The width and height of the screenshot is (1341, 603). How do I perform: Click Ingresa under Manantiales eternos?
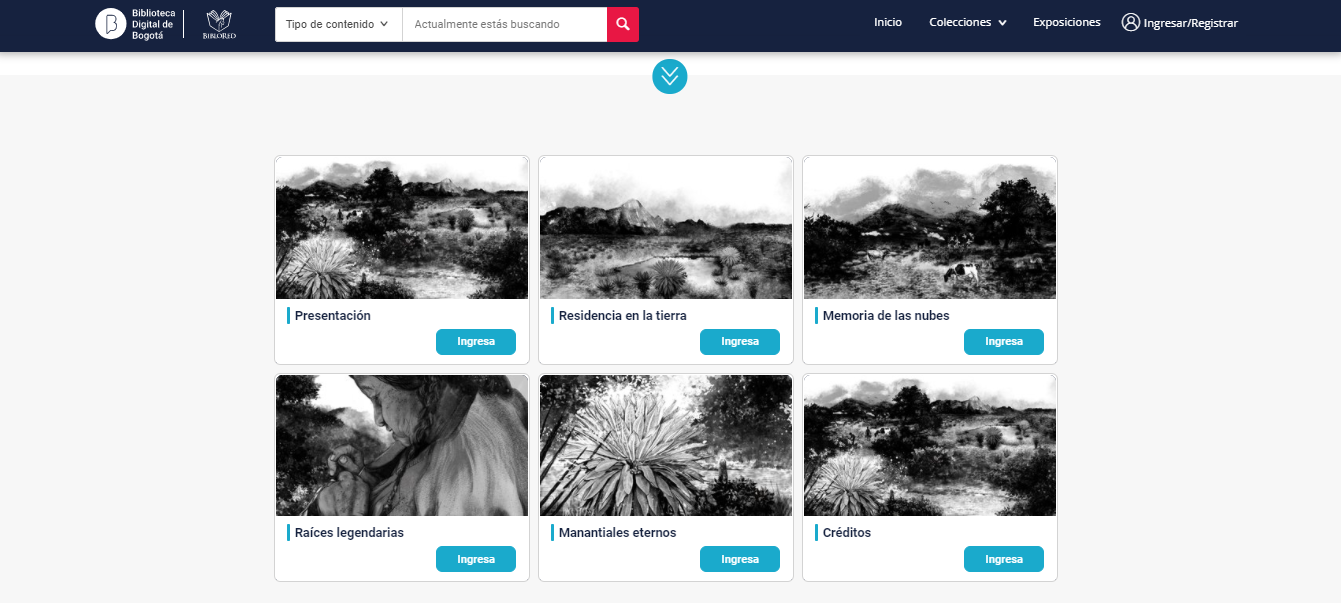(740, 559)
